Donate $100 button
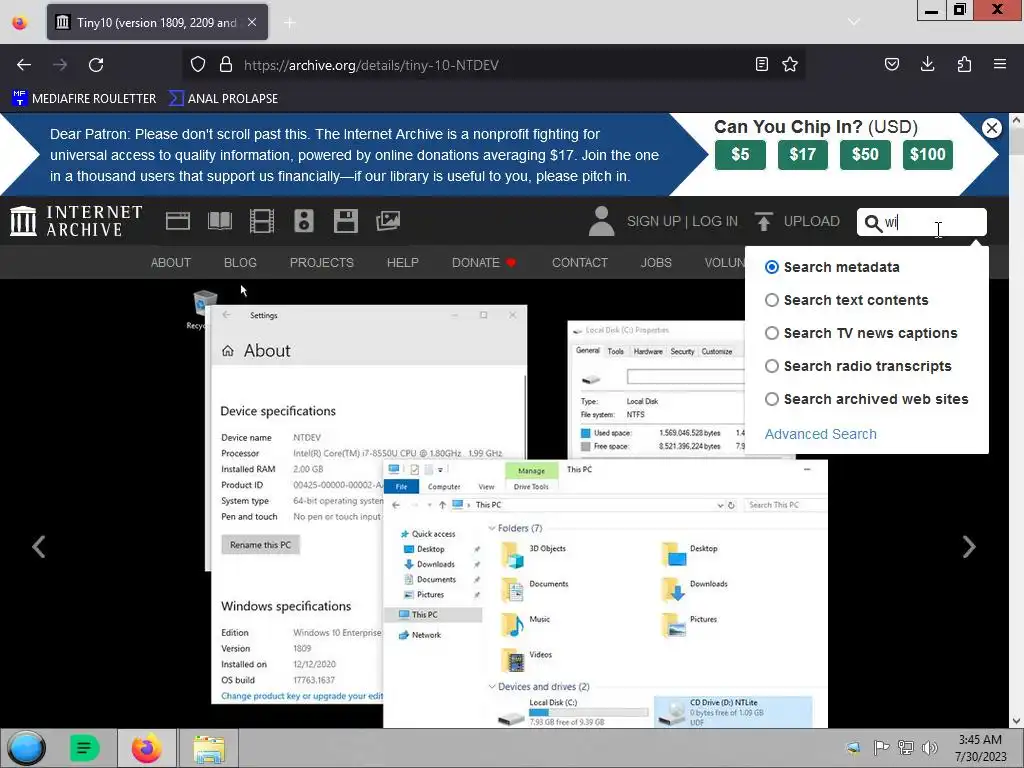This screenshot has width=1024, height=768. pos(928,155)
